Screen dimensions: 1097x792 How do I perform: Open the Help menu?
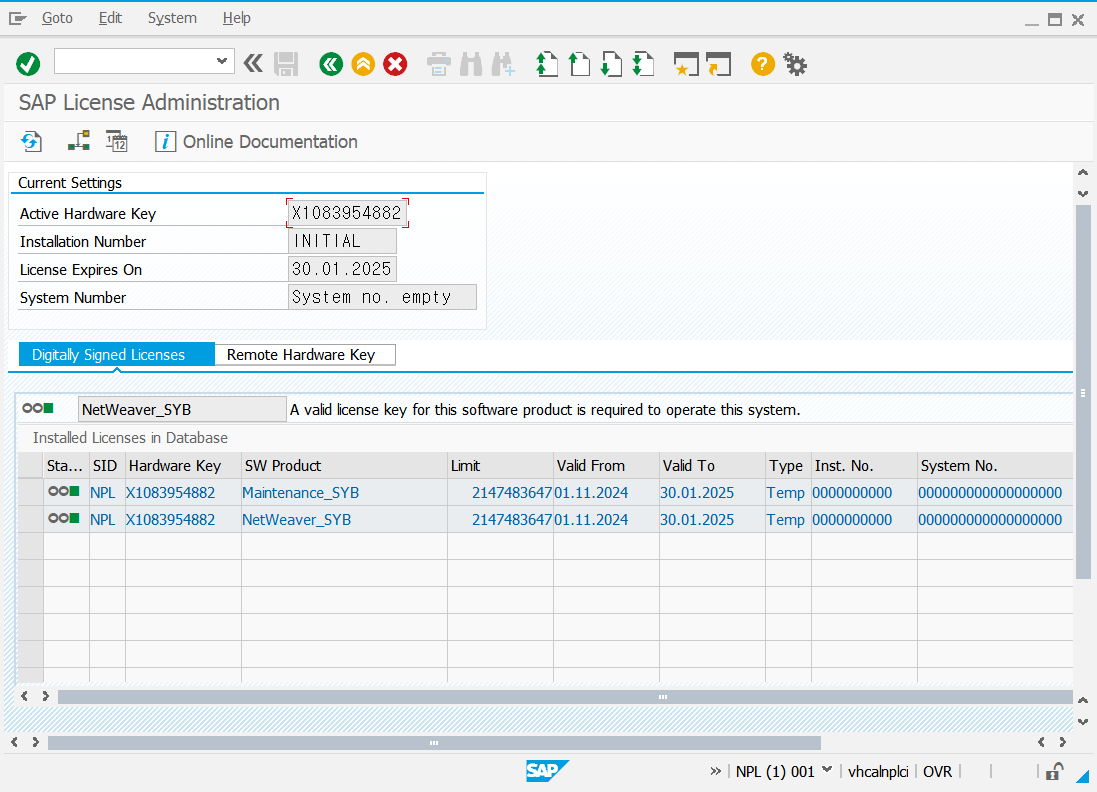click(236, 18)
